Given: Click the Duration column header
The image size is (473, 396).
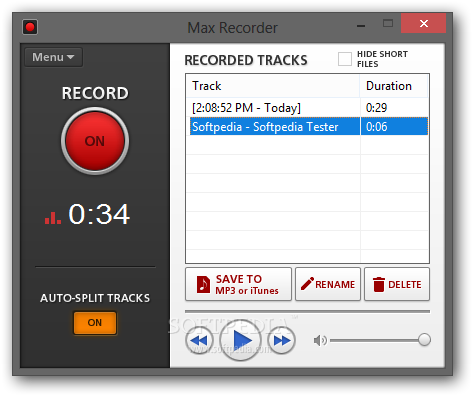Looking at the screenshot, I should tap(394, 86).
